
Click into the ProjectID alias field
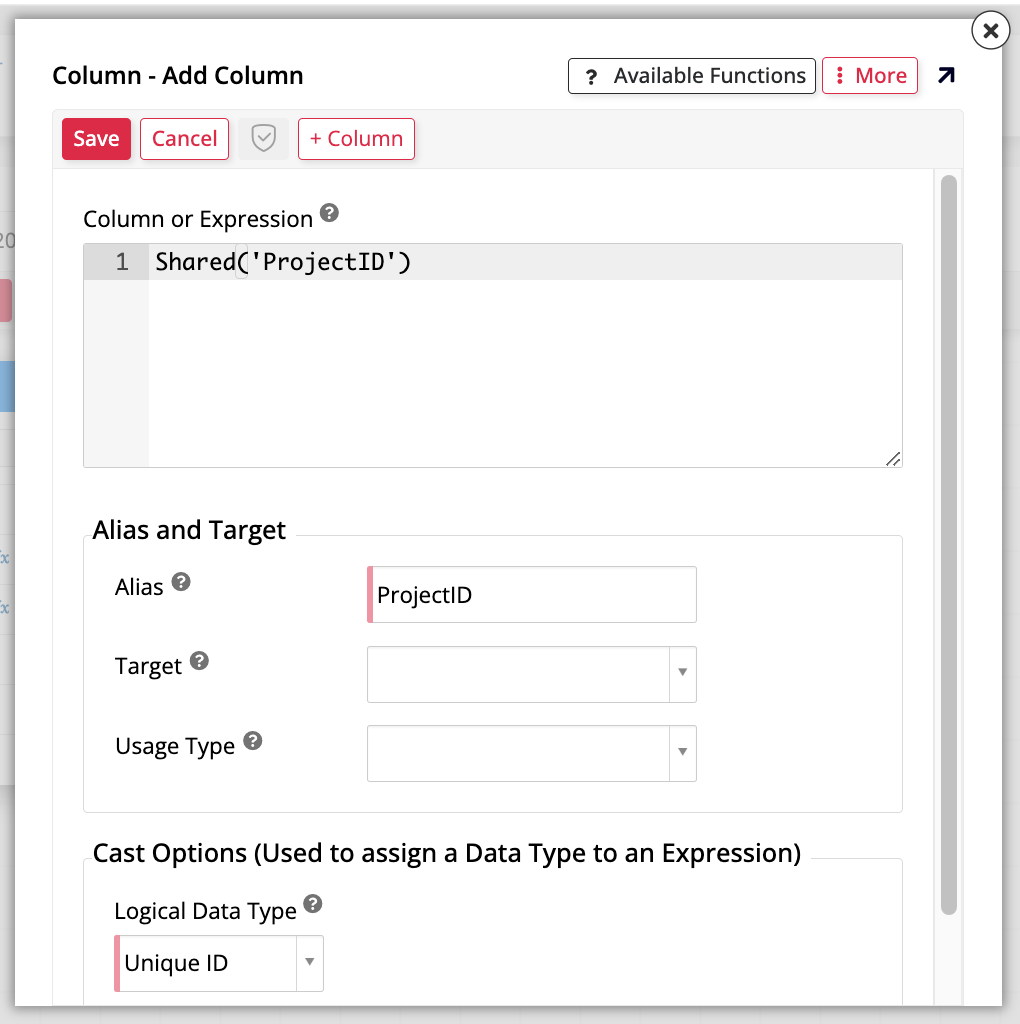[x=532, y=595]
